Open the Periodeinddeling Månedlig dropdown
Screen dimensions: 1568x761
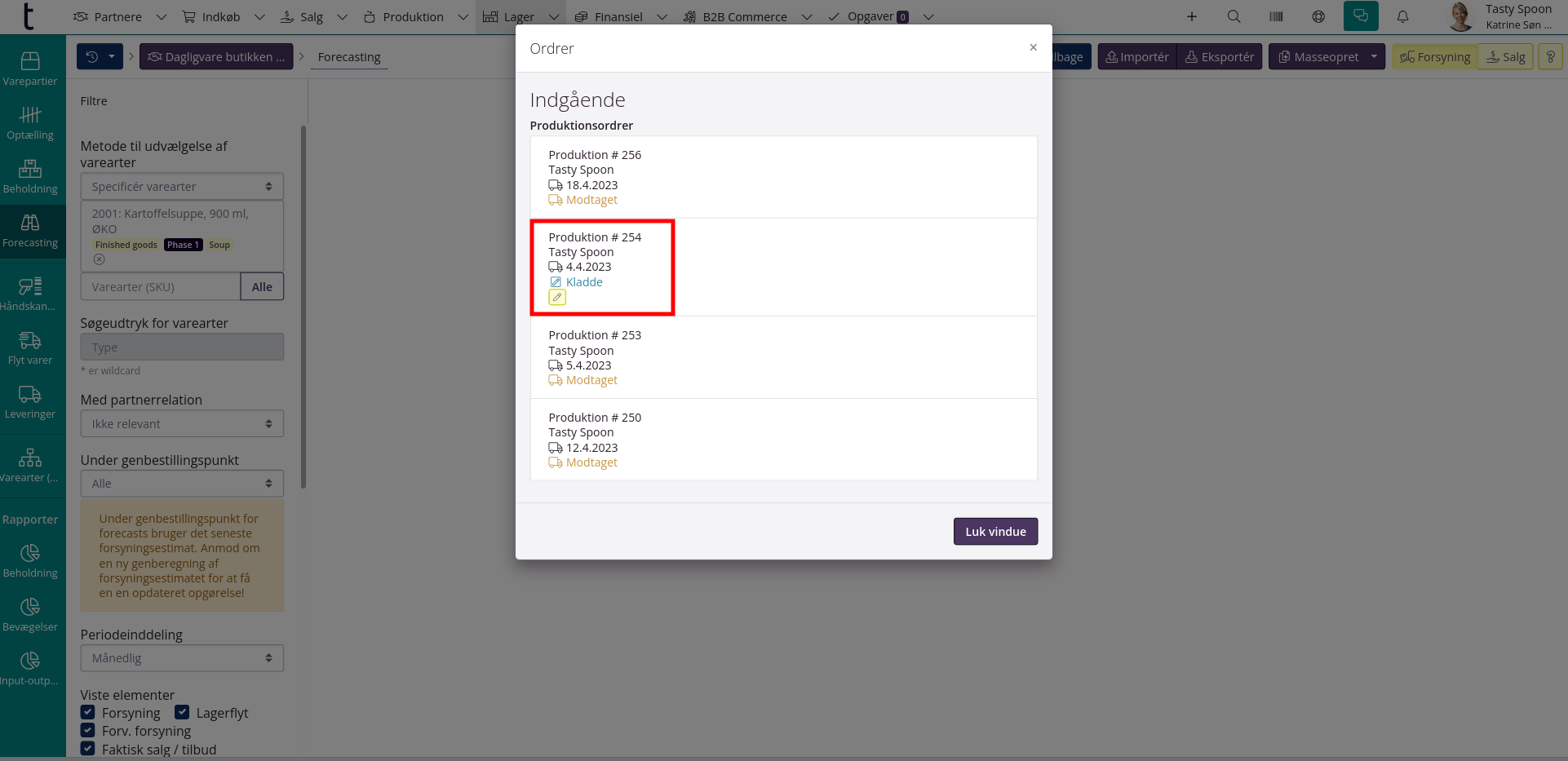pos(182,658)
